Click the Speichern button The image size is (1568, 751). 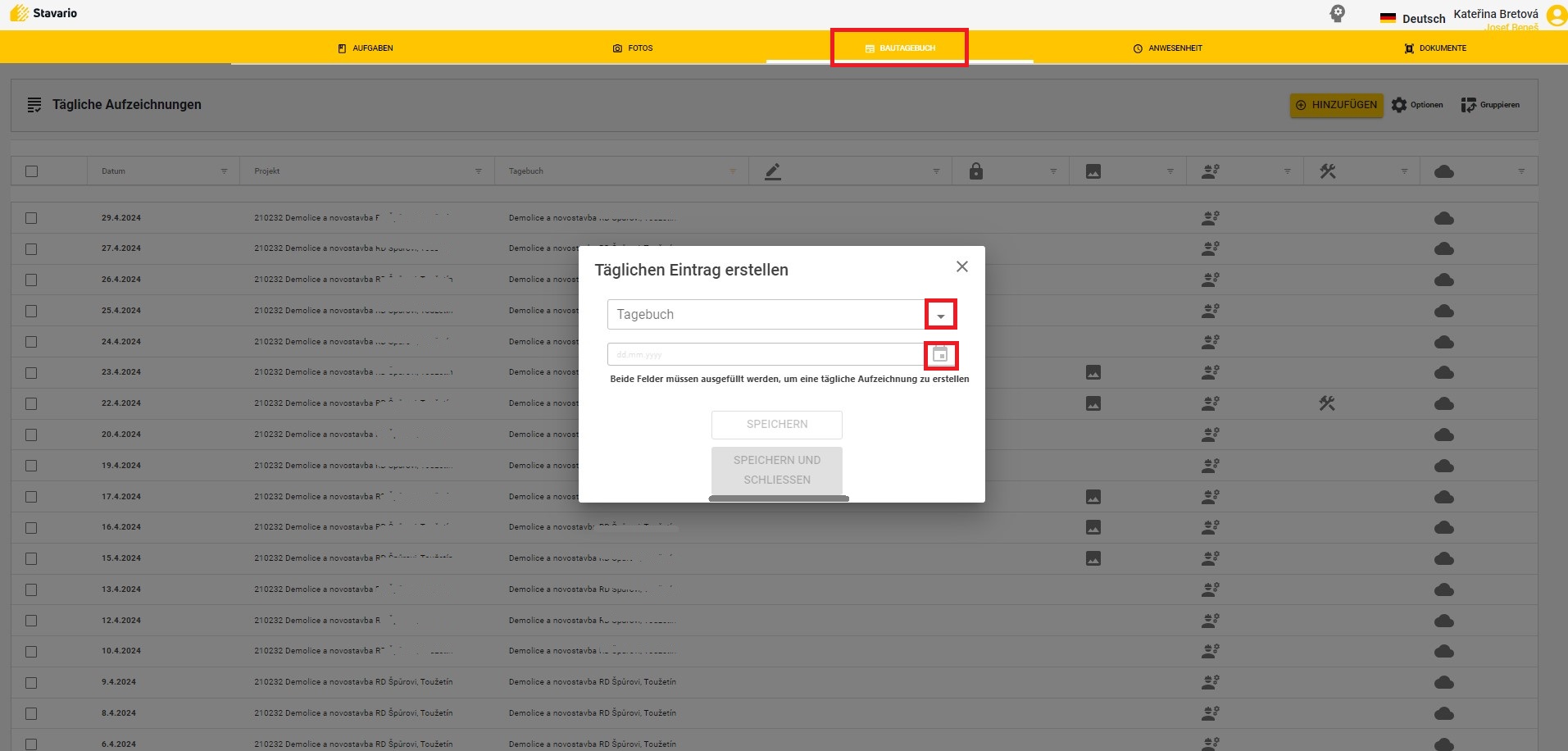[x=777, y=425]
